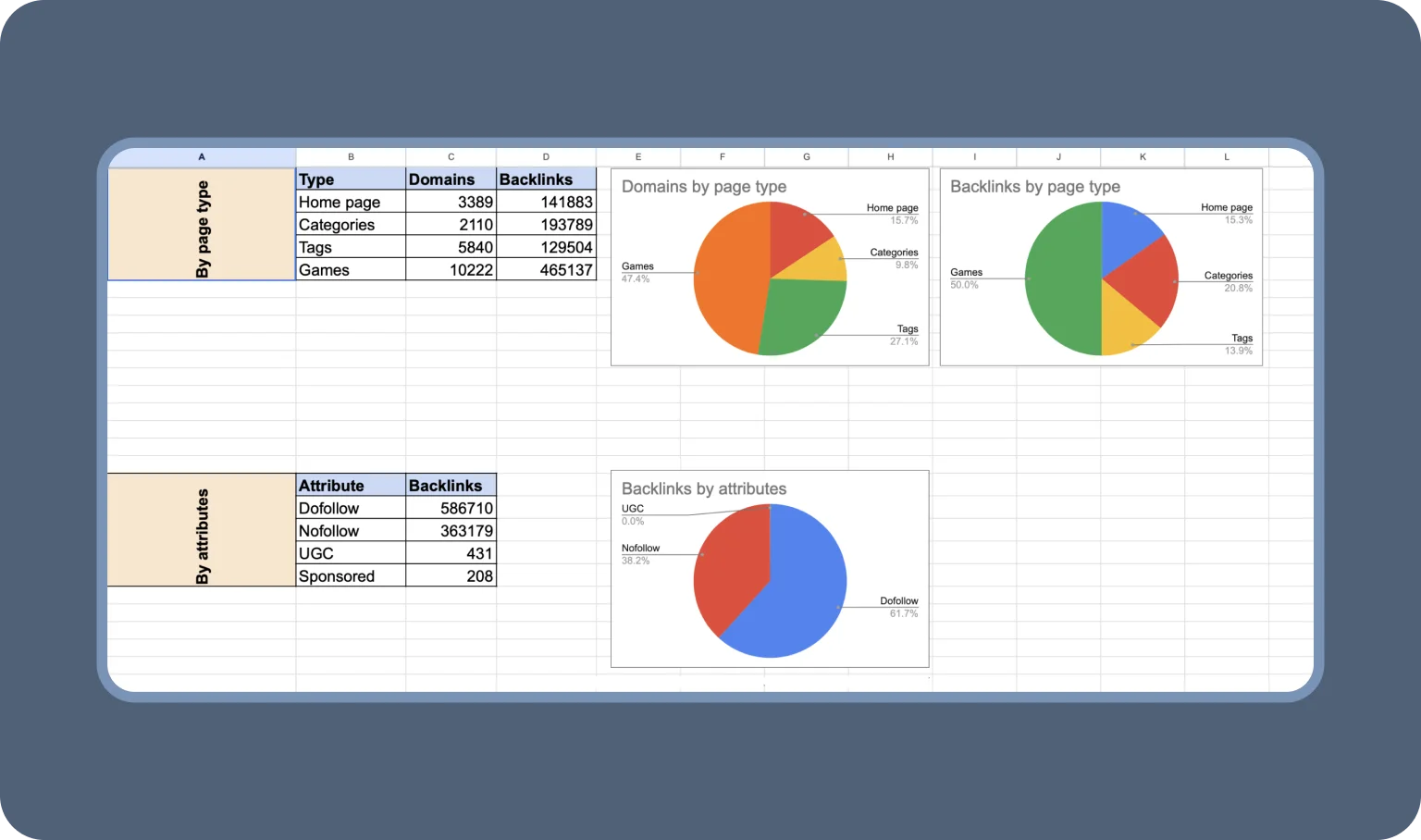This screenshot has width=1421, height=840.
Task: Select the cell with value 586710
Action: tap(451, 508)
